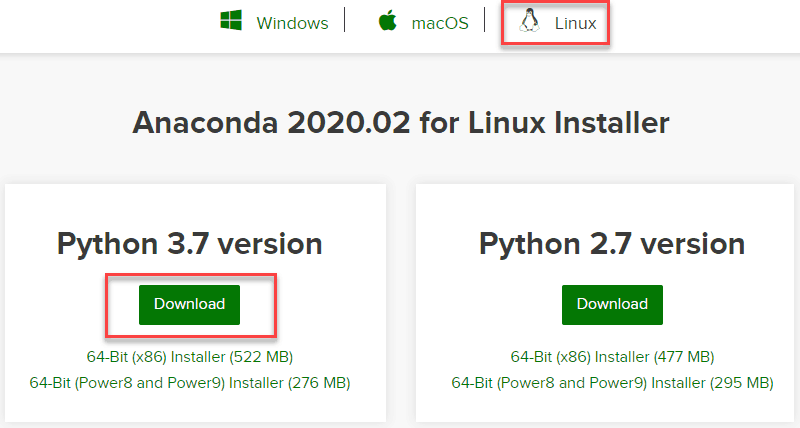Open 64-Bit (x86) Installer (522 MB) link
This screenshot has width=800, height=428.
190,357
